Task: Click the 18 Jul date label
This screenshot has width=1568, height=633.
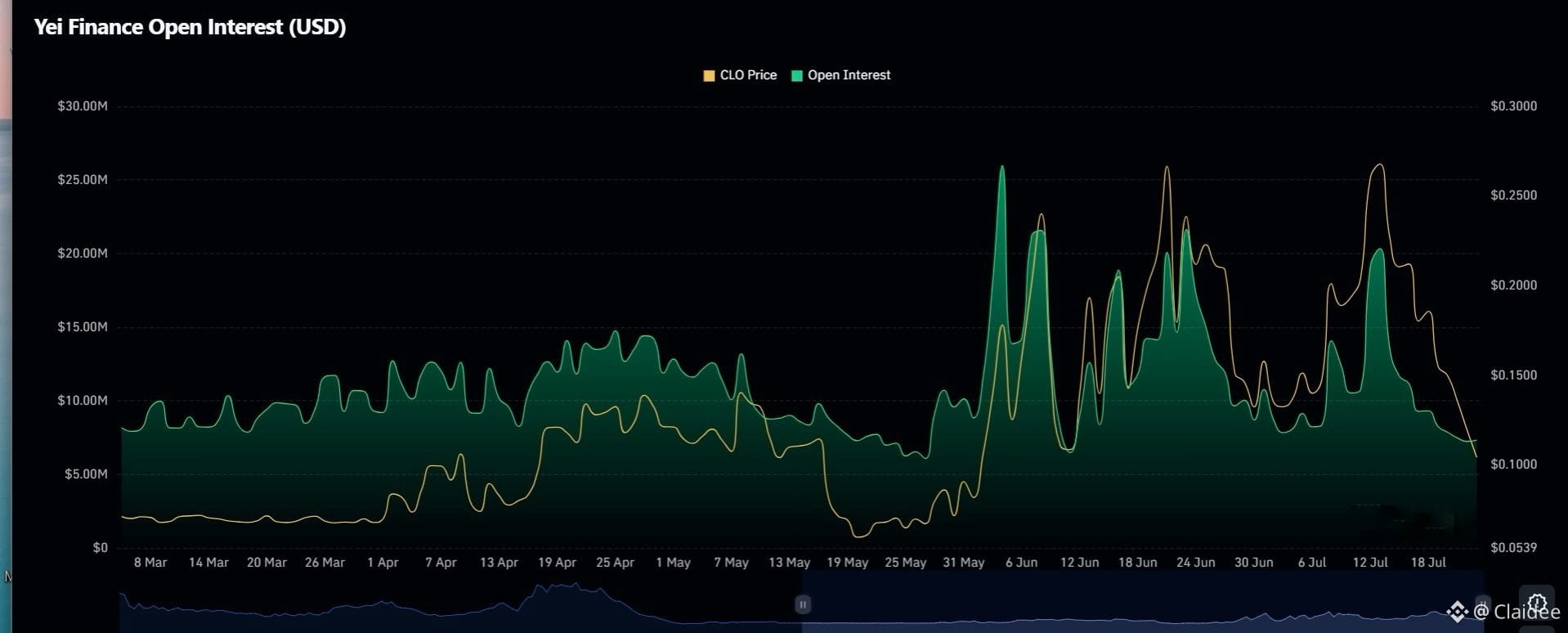Action: point(1428,563)
